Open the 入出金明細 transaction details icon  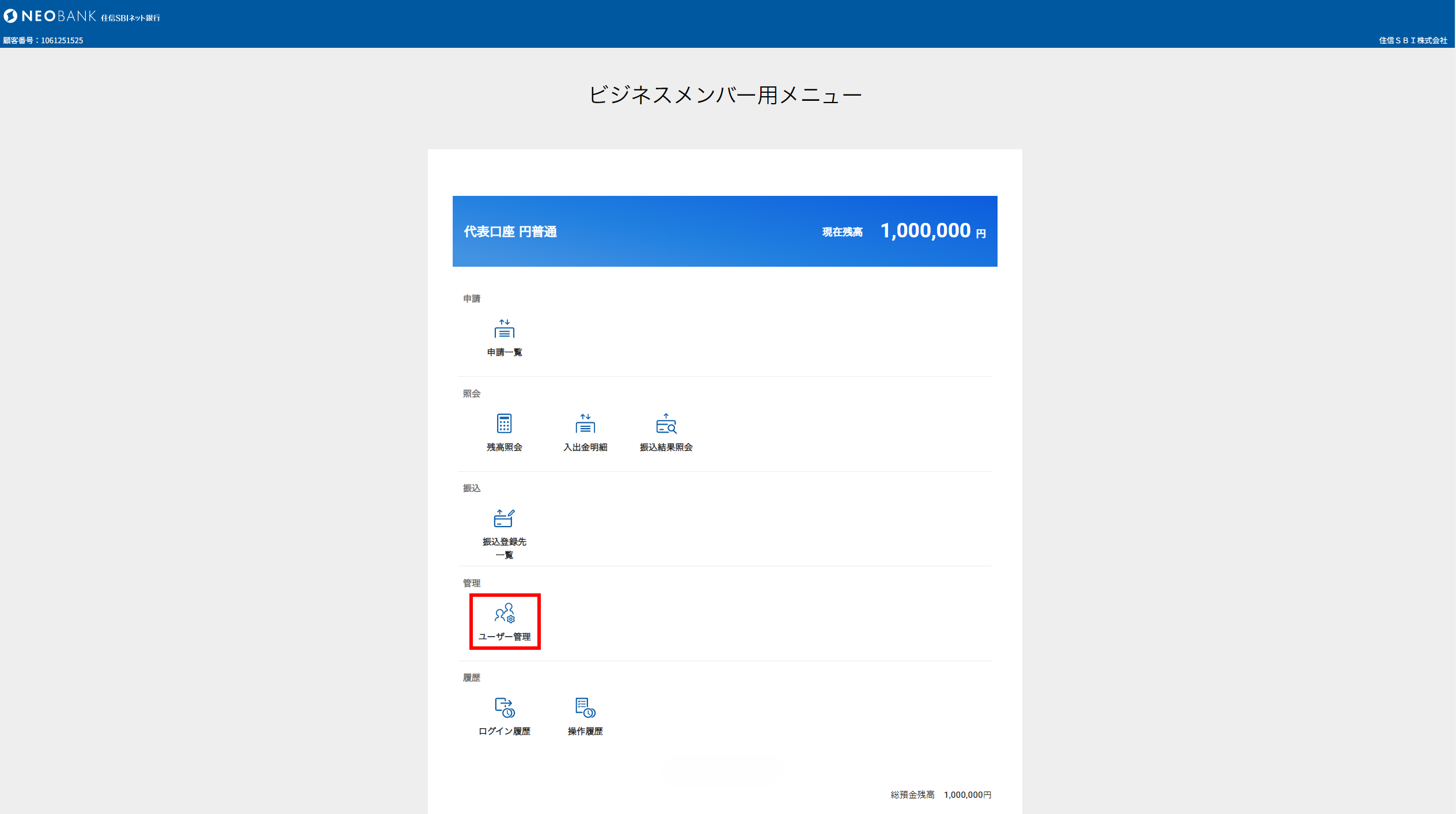pyautogui.click(x=585, y=432)
